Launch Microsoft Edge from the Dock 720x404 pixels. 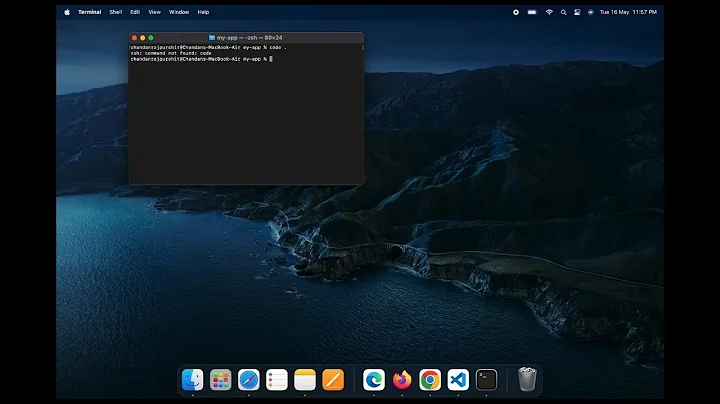[374, 380]
